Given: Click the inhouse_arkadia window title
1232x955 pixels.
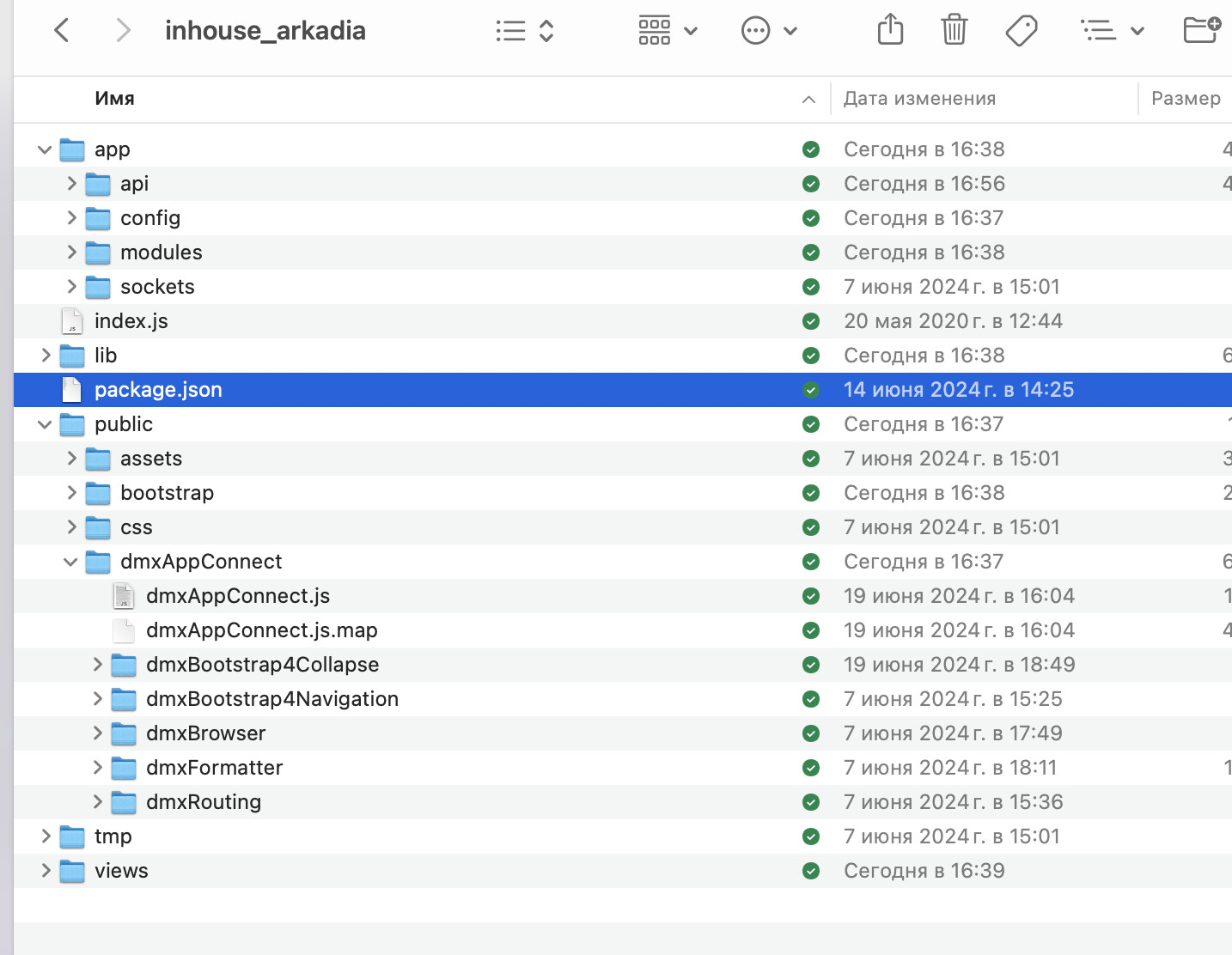Looking at the screenshot, I should [265, 31].
